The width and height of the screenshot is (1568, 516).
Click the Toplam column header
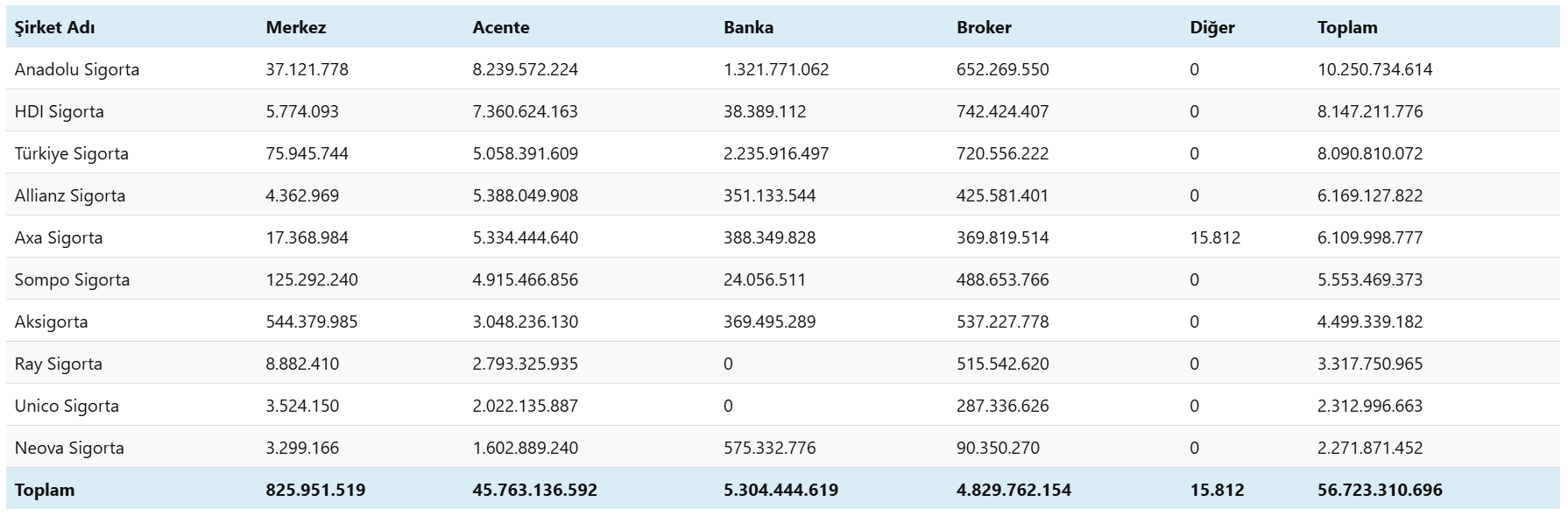click(1347, 27)
